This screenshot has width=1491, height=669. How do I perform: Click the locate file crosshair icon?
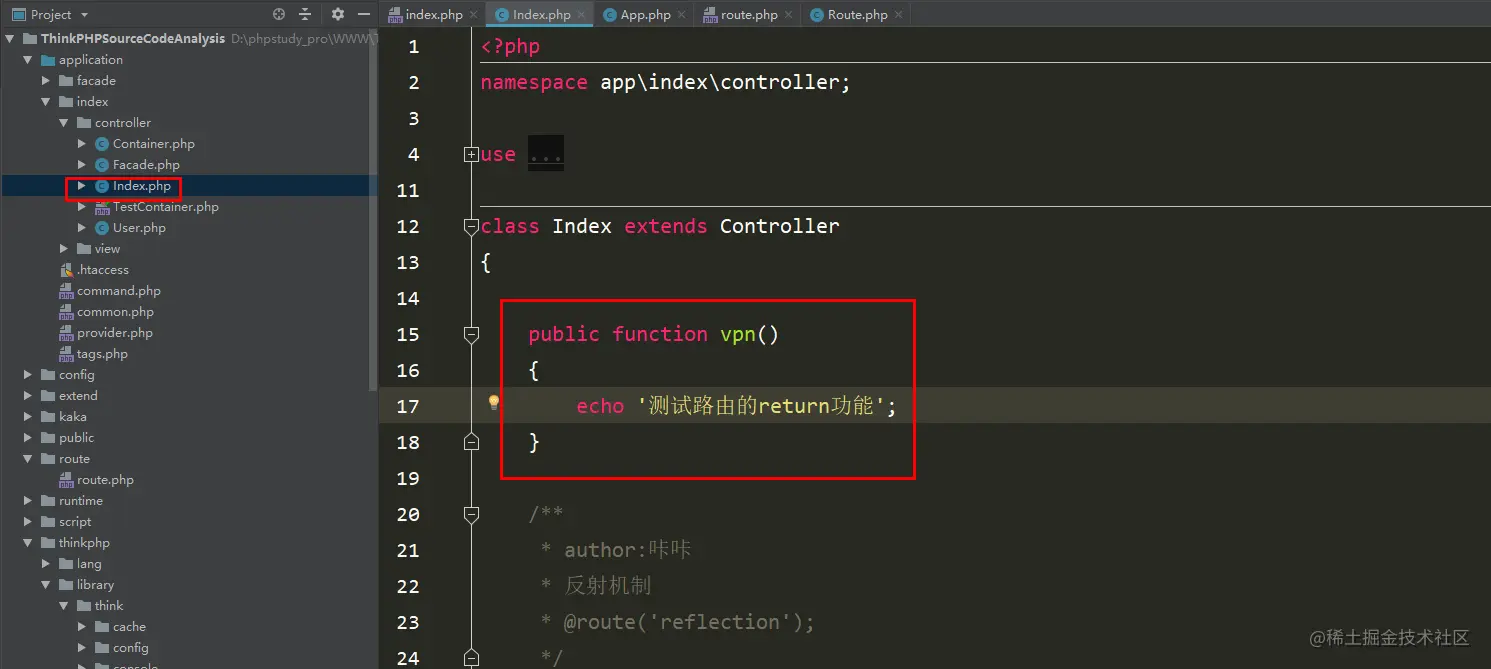pyautogui.click(x=279, y=14)
